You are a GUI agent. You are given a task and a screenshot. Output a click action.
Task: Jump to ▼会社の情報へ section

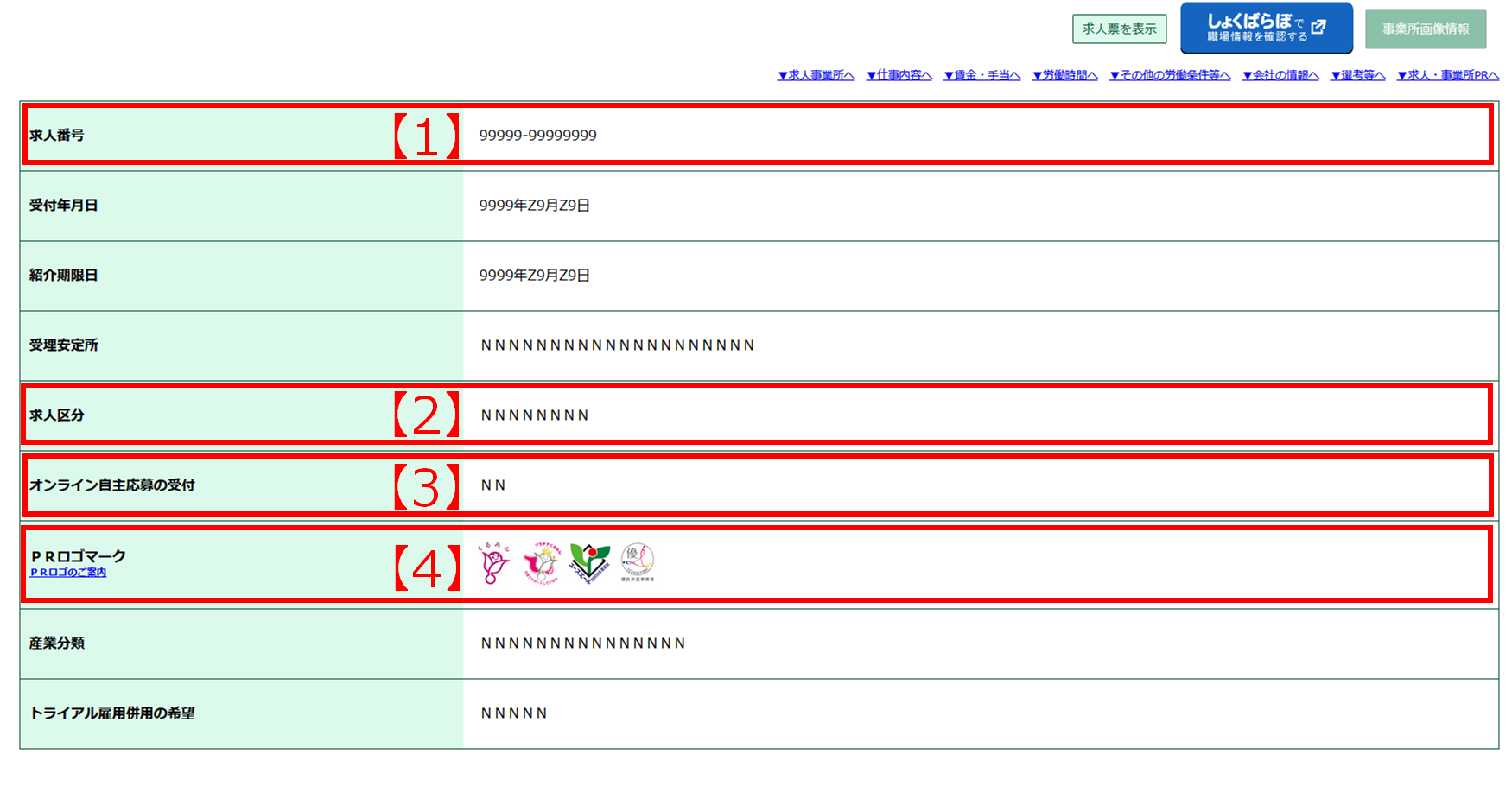(x=1280, y=75)
